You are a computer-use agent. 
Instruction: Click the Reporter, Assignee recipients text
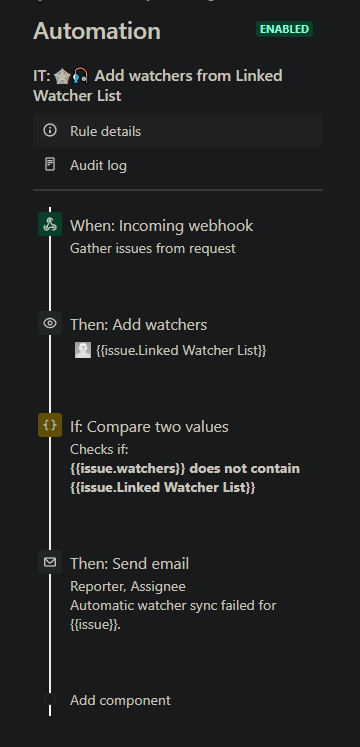(128, 586)
